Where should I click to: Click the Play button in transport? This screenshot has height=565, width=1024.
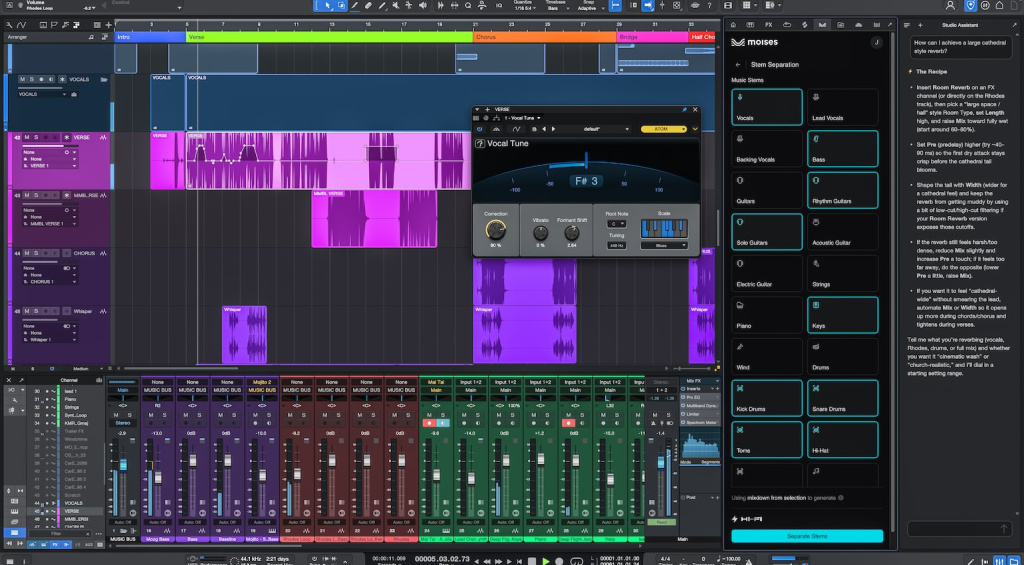point(546,560)
